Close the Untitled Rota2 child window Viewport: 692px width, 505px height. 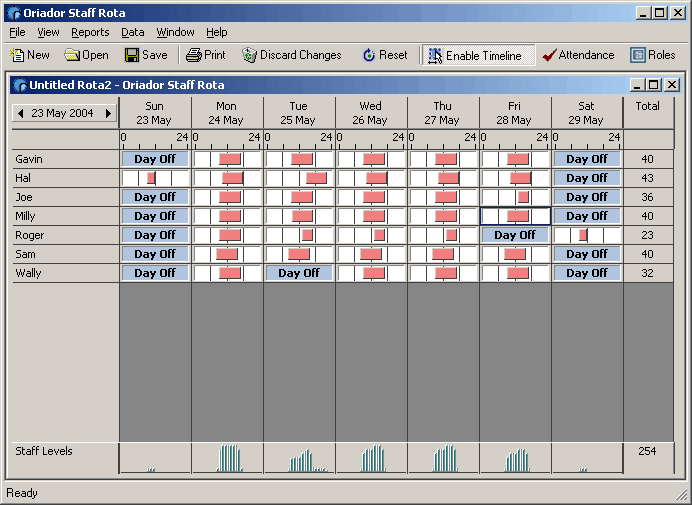click(x=672, y=84)
